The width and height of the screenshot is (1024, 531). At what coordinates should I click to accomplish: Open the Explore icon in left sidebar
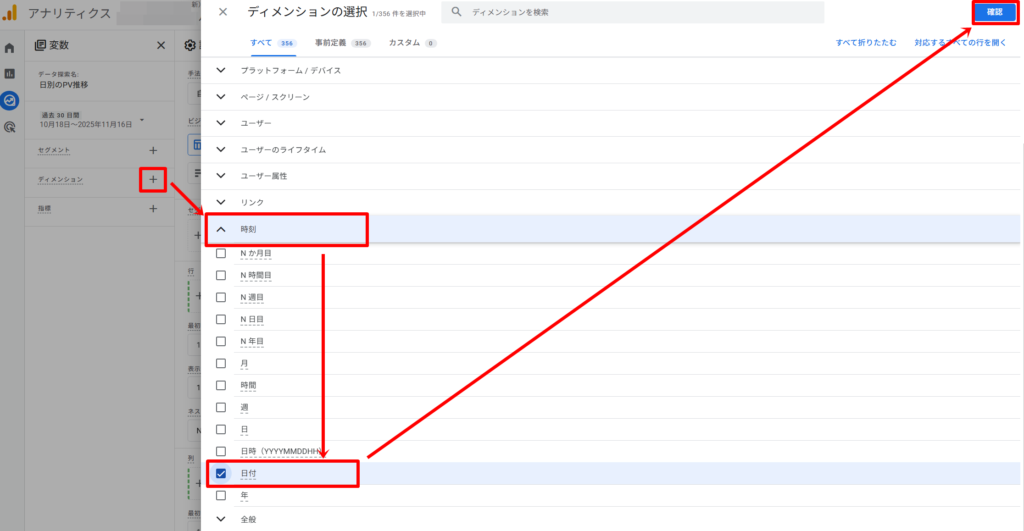(9, 101)
